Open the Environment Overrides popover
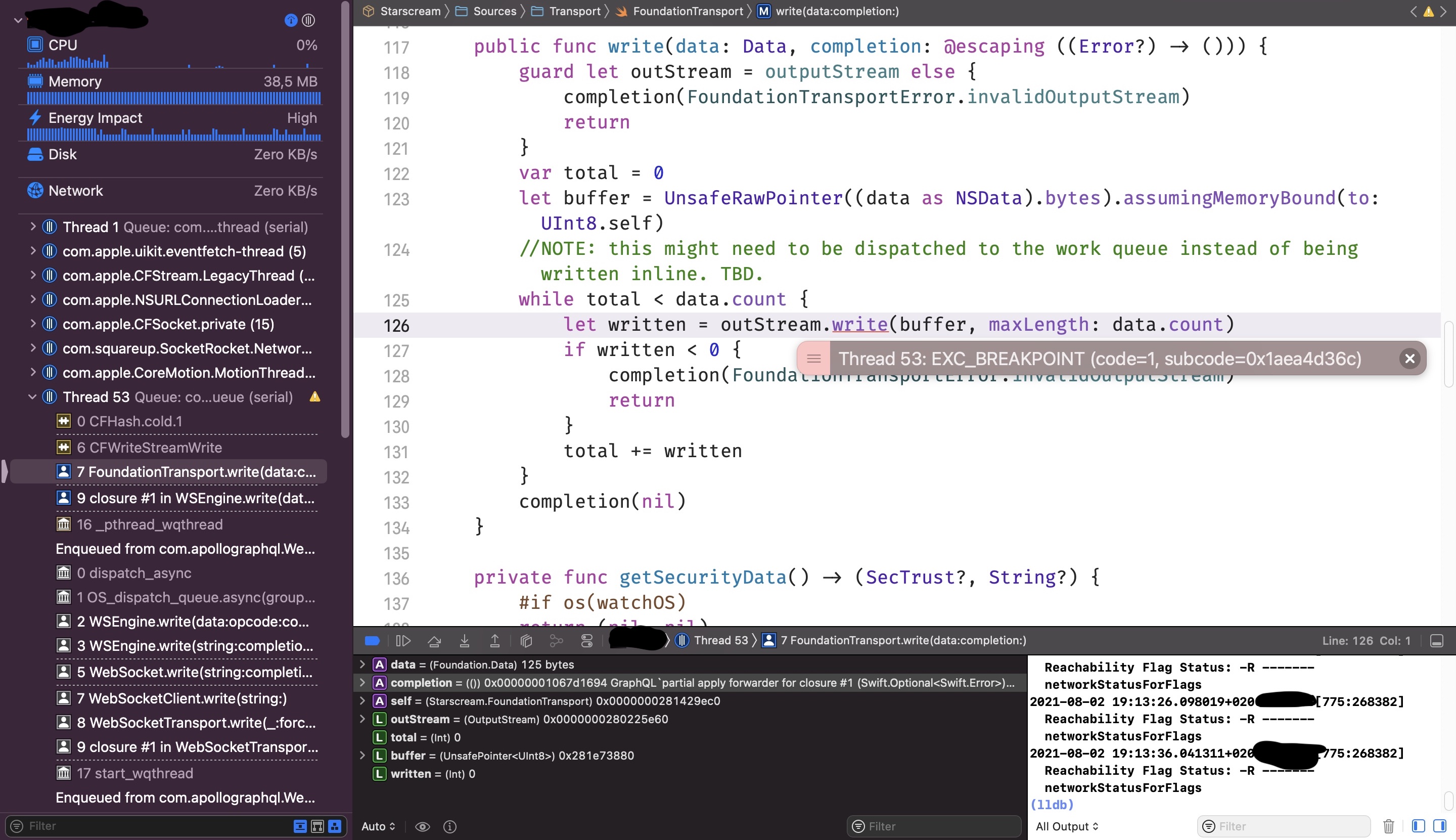Viewport: 1456px width, 840px height. click(x=586, y=640)
